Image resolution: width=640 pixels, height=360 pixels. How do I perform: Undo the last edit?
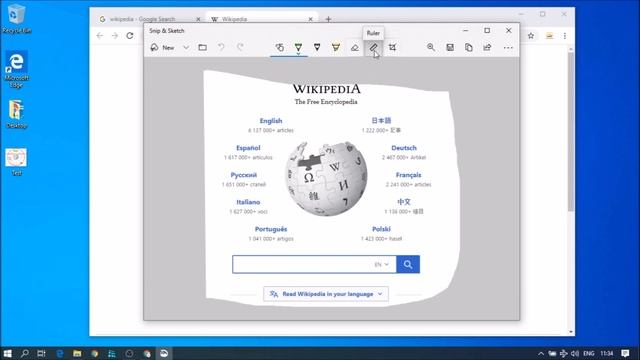[x=221, y=47]
